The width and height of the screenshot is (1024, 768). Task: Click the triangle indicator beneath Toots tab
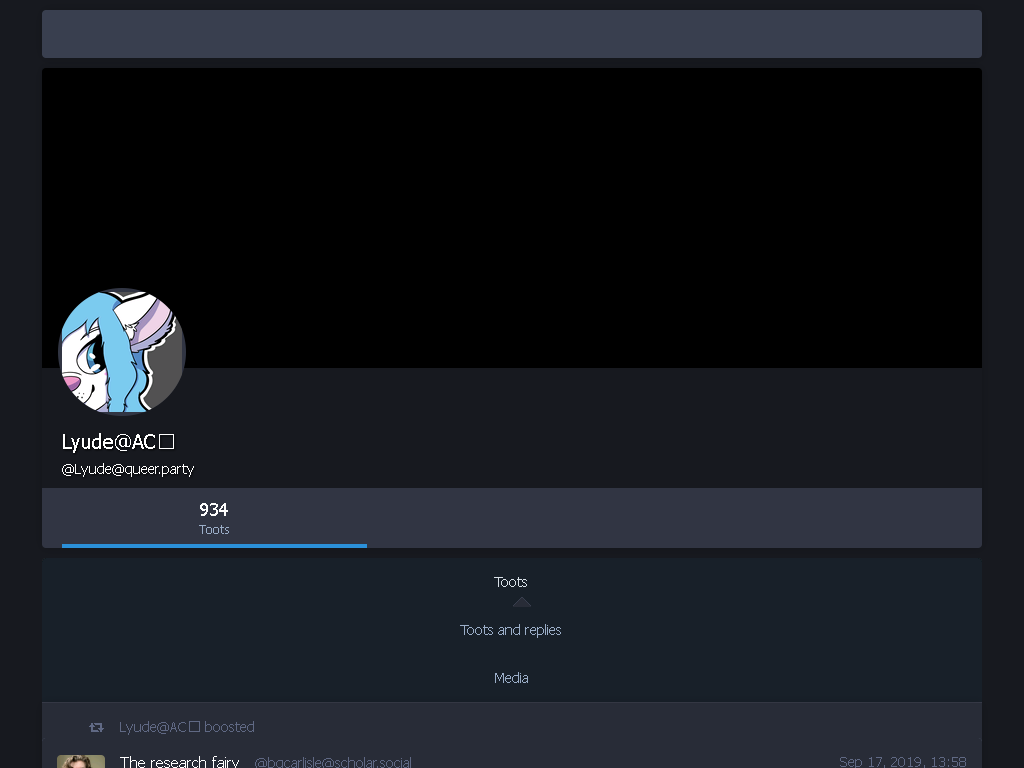pos(522,602)
